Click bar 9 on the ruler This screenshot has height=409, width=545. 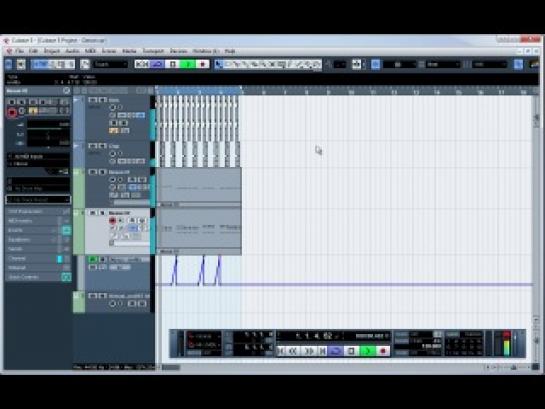(x=328, y=91)
